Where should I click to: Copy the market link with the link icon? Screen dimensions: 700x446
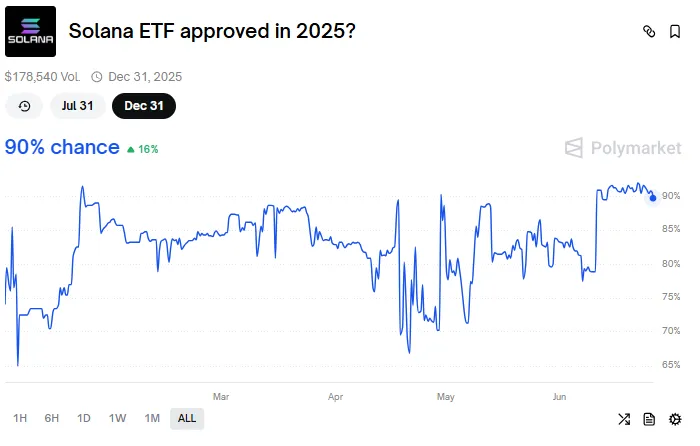click(x=648, y=31)
